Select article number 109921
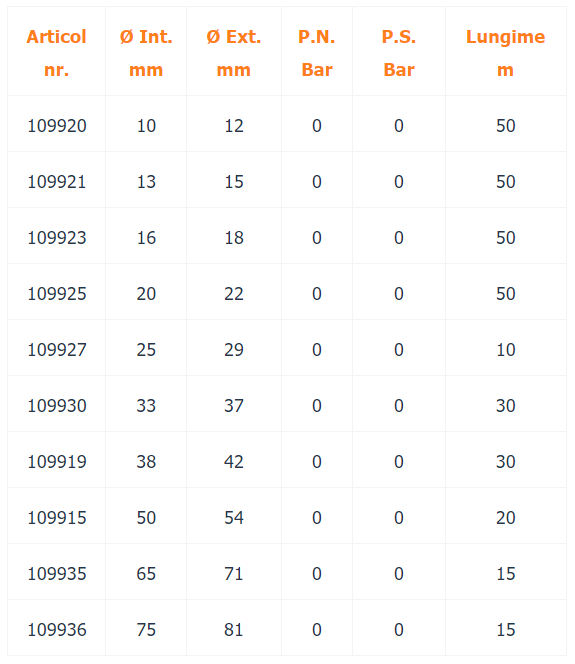 pyautogui.click(x=57, y=182)
